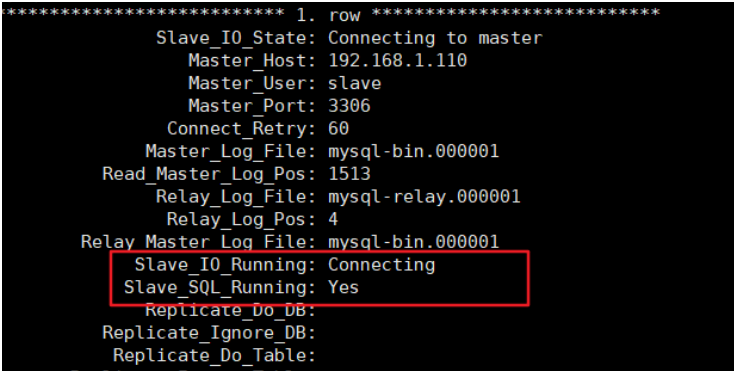Click the '1. row' header text
Screen dimensions: 737x374
click(x=328, y=15)
